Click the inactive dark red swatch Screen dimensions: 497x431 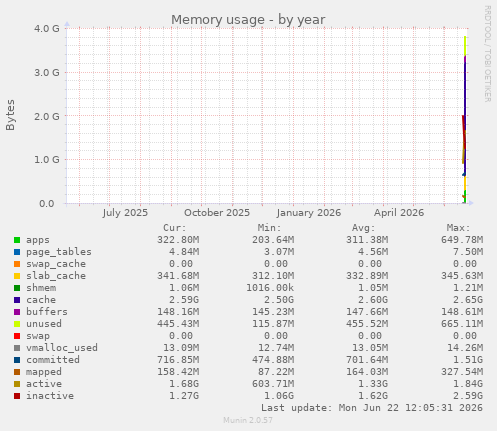[17, 396]
